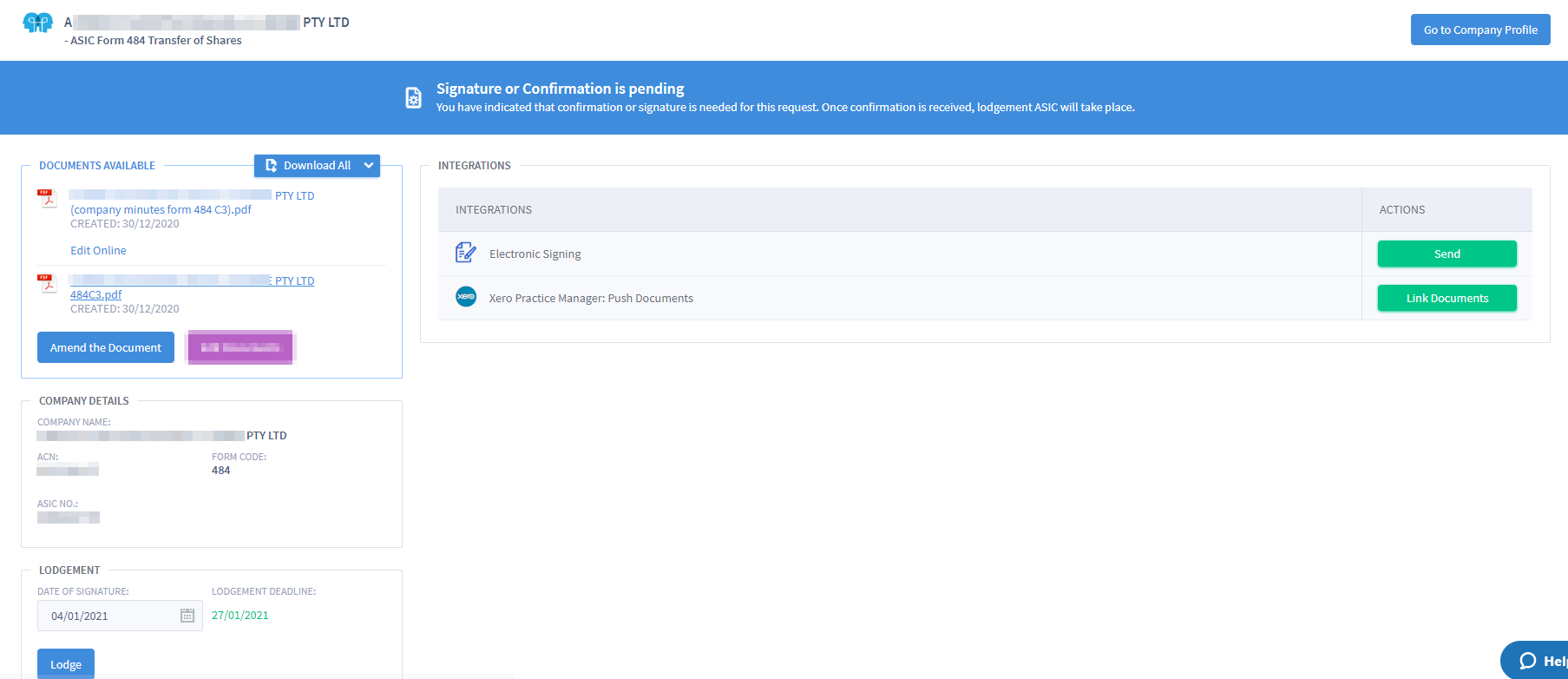Image resolution: width=1568 pixels, height=679 pixels.
Task: Click the company logo icon in the header
Action: point(37,23)
